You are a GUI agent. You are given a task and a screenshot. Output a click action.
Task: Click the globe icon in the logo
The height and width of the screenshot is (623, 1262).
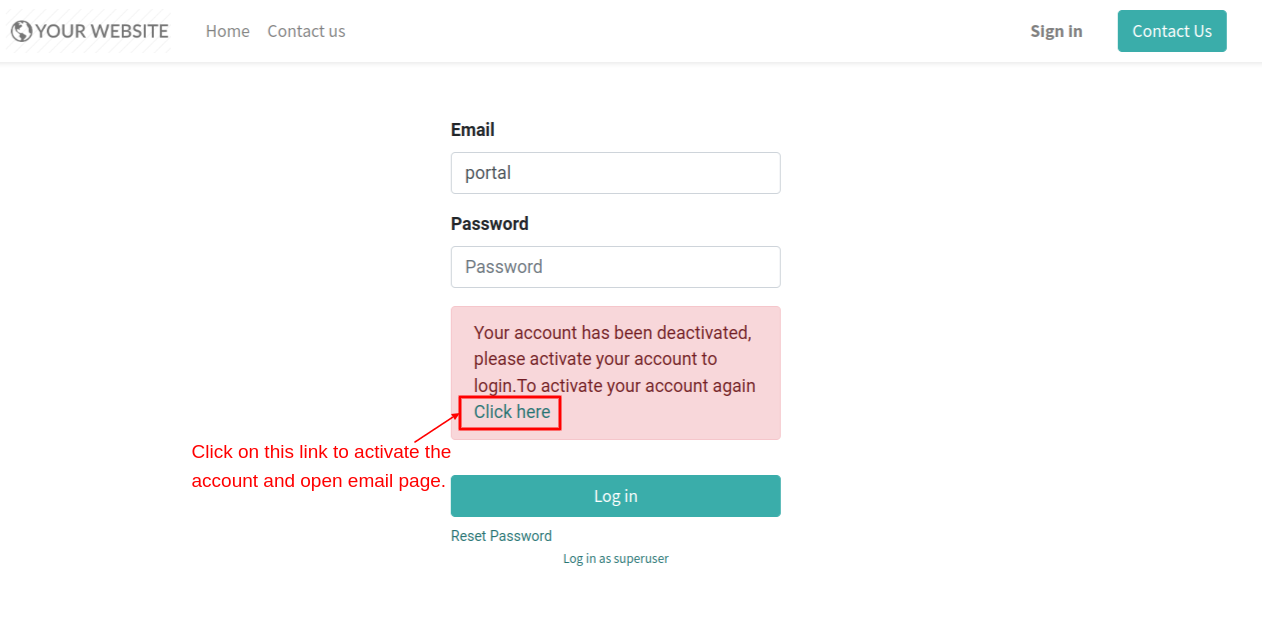click(x=22, y=31)
